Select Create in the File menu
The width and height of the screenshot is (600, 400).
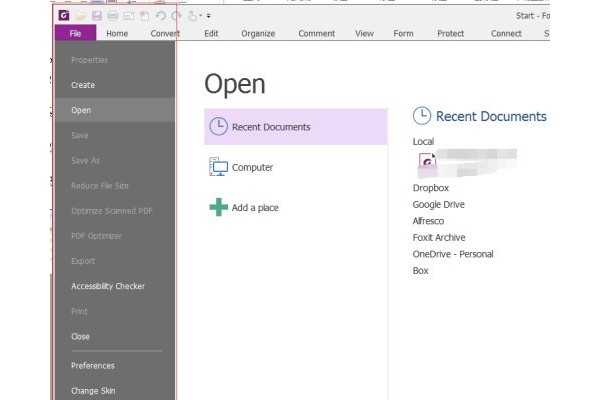tap(115, 85)
